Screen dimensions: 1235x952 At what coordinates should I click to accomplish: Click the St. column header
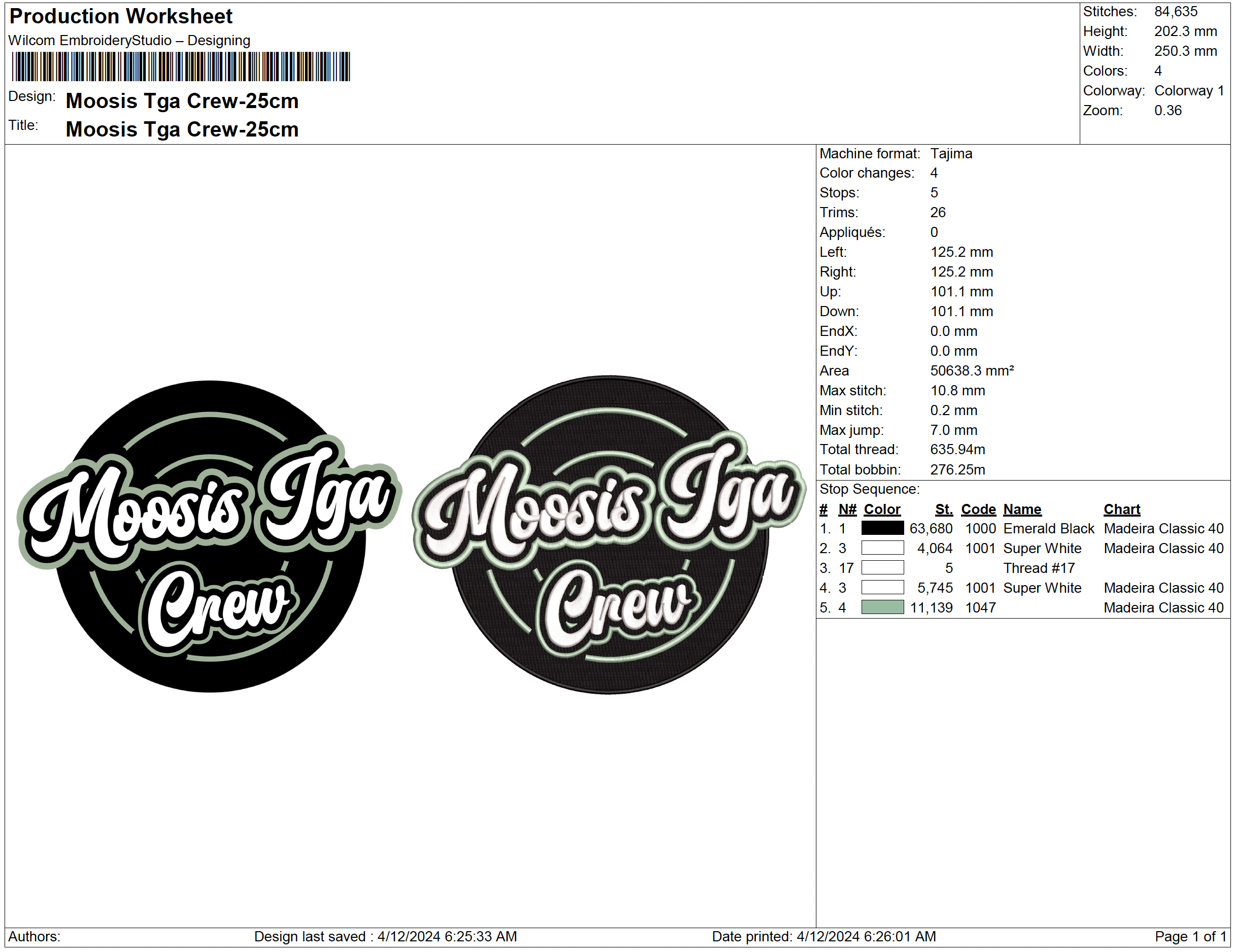pos(943,509)
